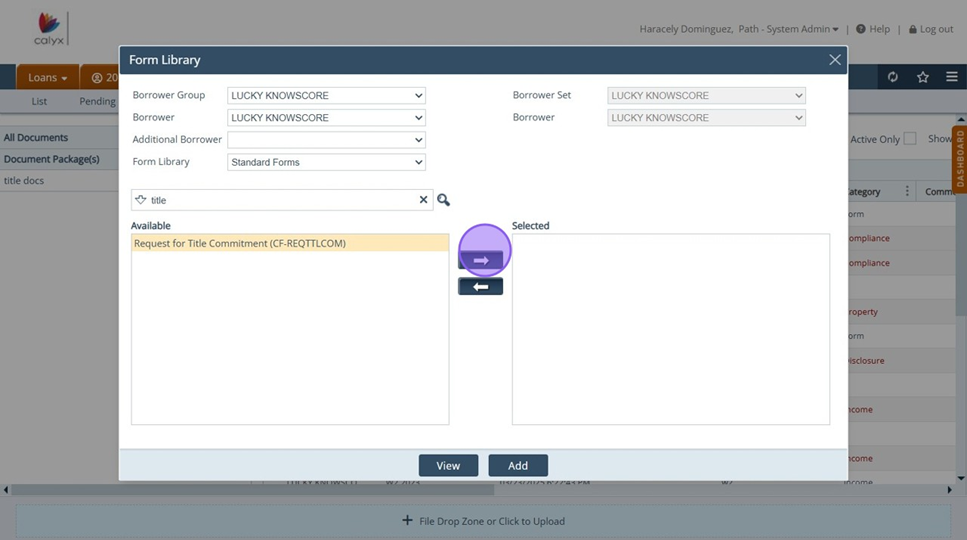Switch to the Pending tab
Screen dimensions: 967x540
[97, 101]
